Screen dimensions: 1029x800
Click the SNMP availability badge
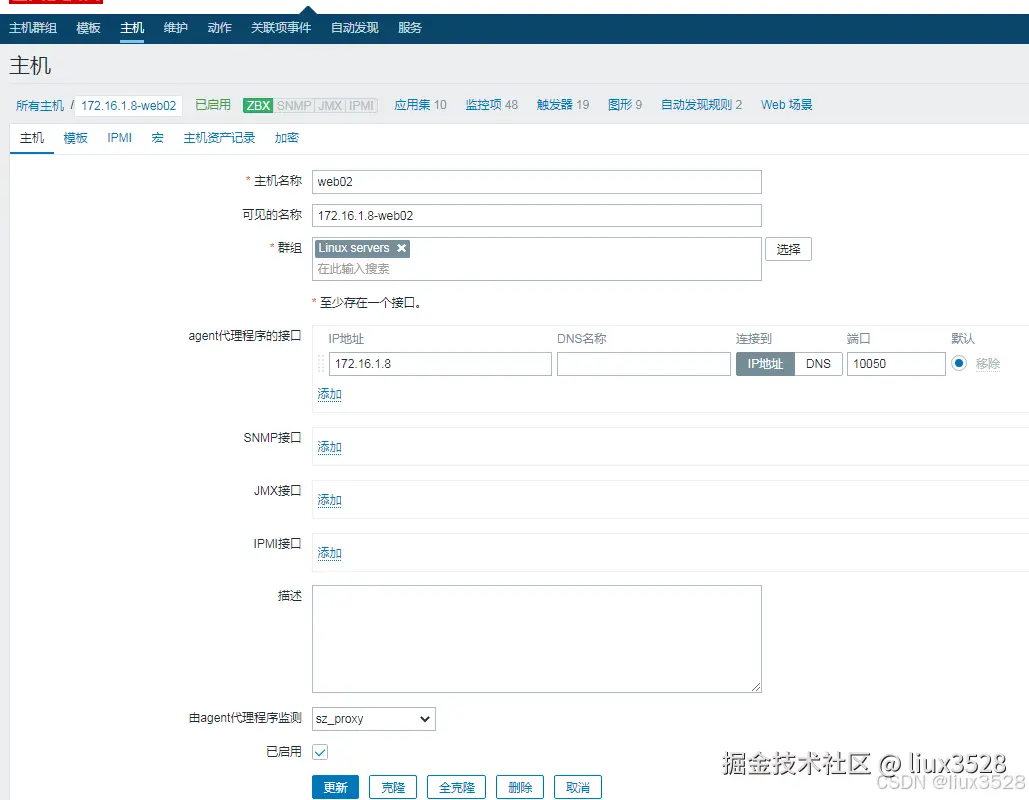point(293,105)
